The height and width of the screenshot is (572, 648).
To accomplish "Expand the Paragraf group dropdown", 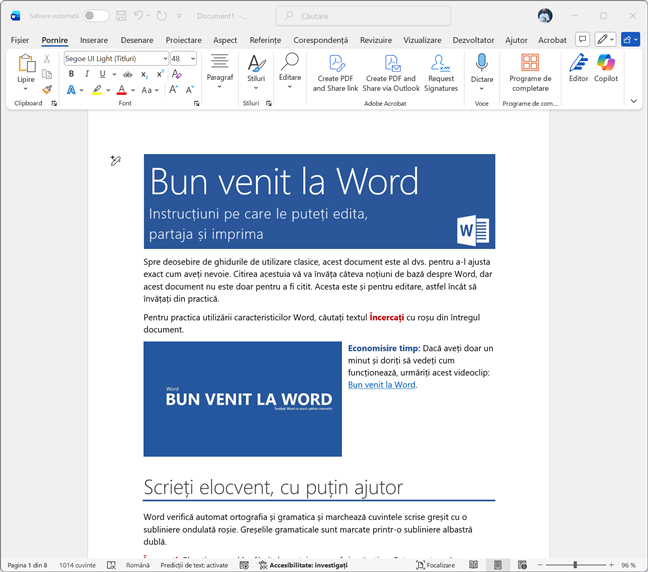I will (x=219, y=87).
